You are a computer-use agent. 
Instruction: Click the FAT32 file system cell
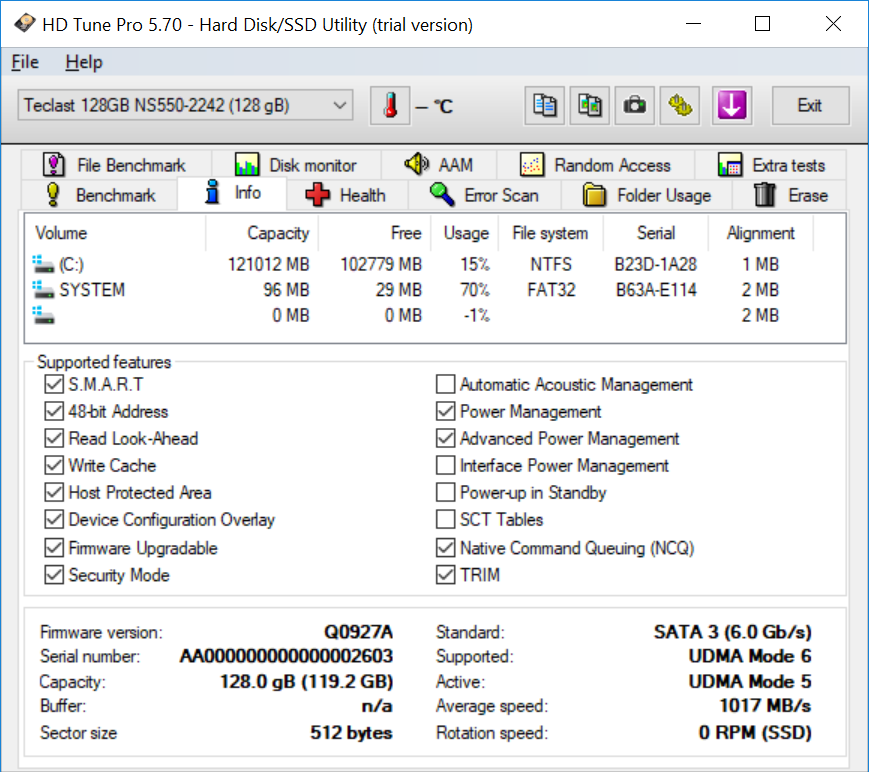click(x=551, y=290)
